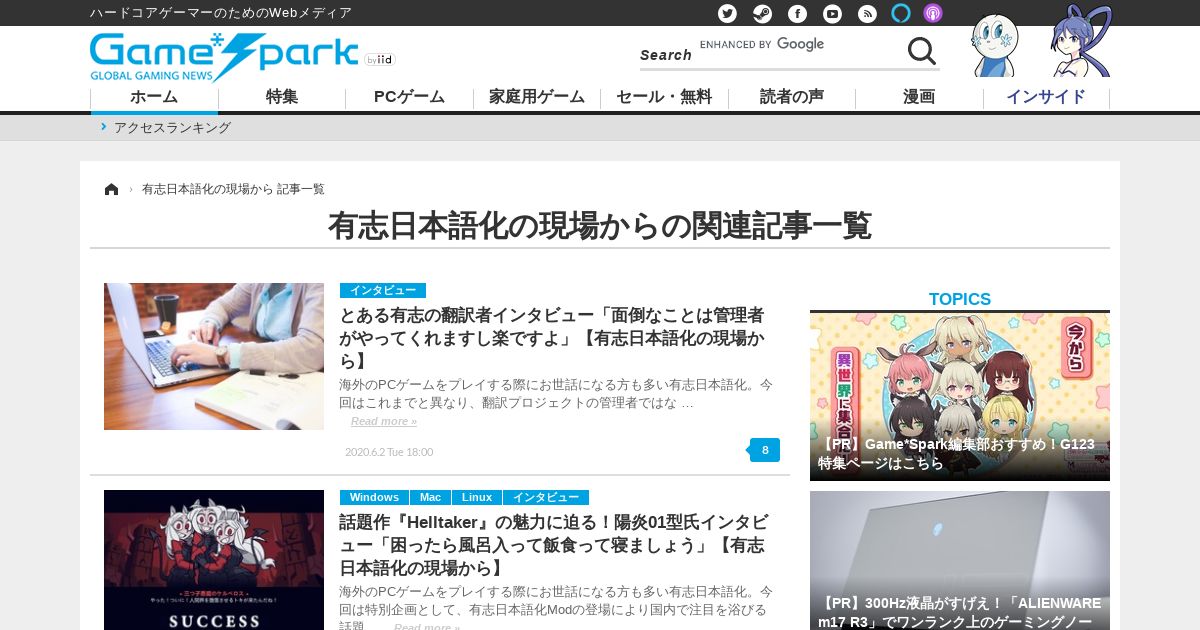Screen dimensions: 1200x630
Task: Open the laptop typing article thumbnail
Action: point(214,356)
